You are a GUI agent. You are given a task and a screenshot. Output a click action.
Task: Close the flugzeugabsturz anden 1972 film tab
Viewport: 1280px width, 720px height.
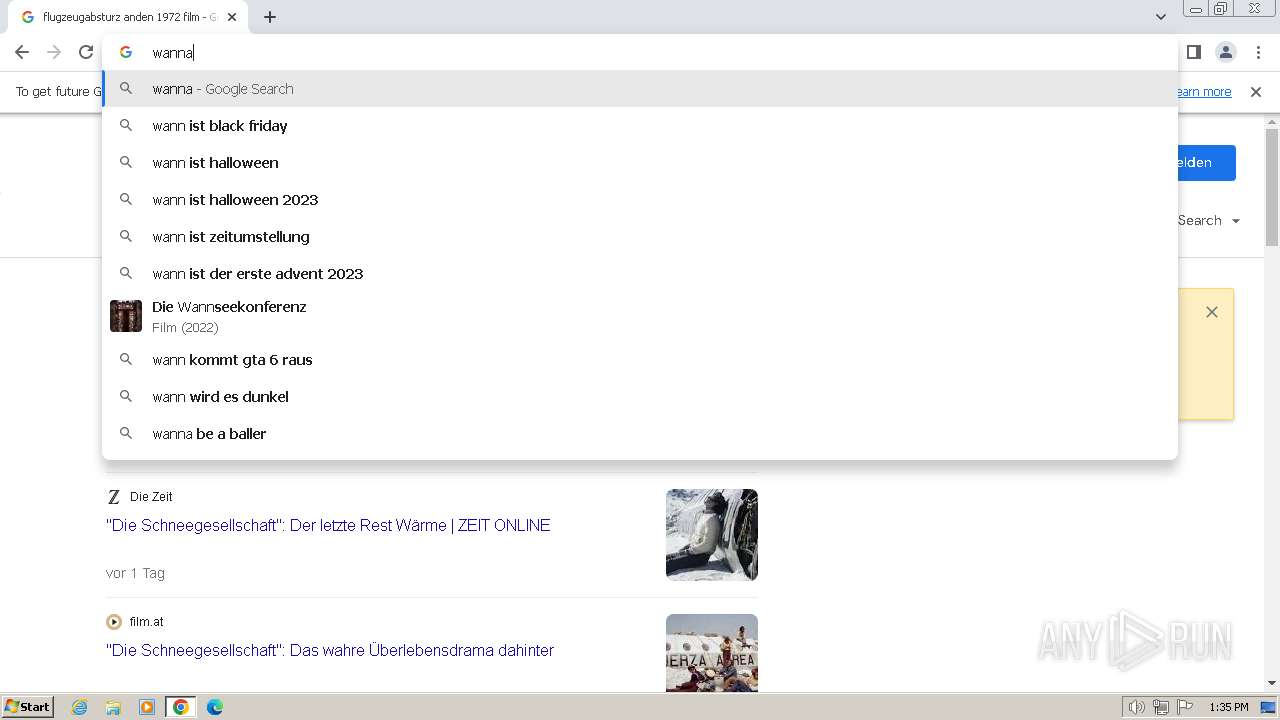click(x=232, y=17)
